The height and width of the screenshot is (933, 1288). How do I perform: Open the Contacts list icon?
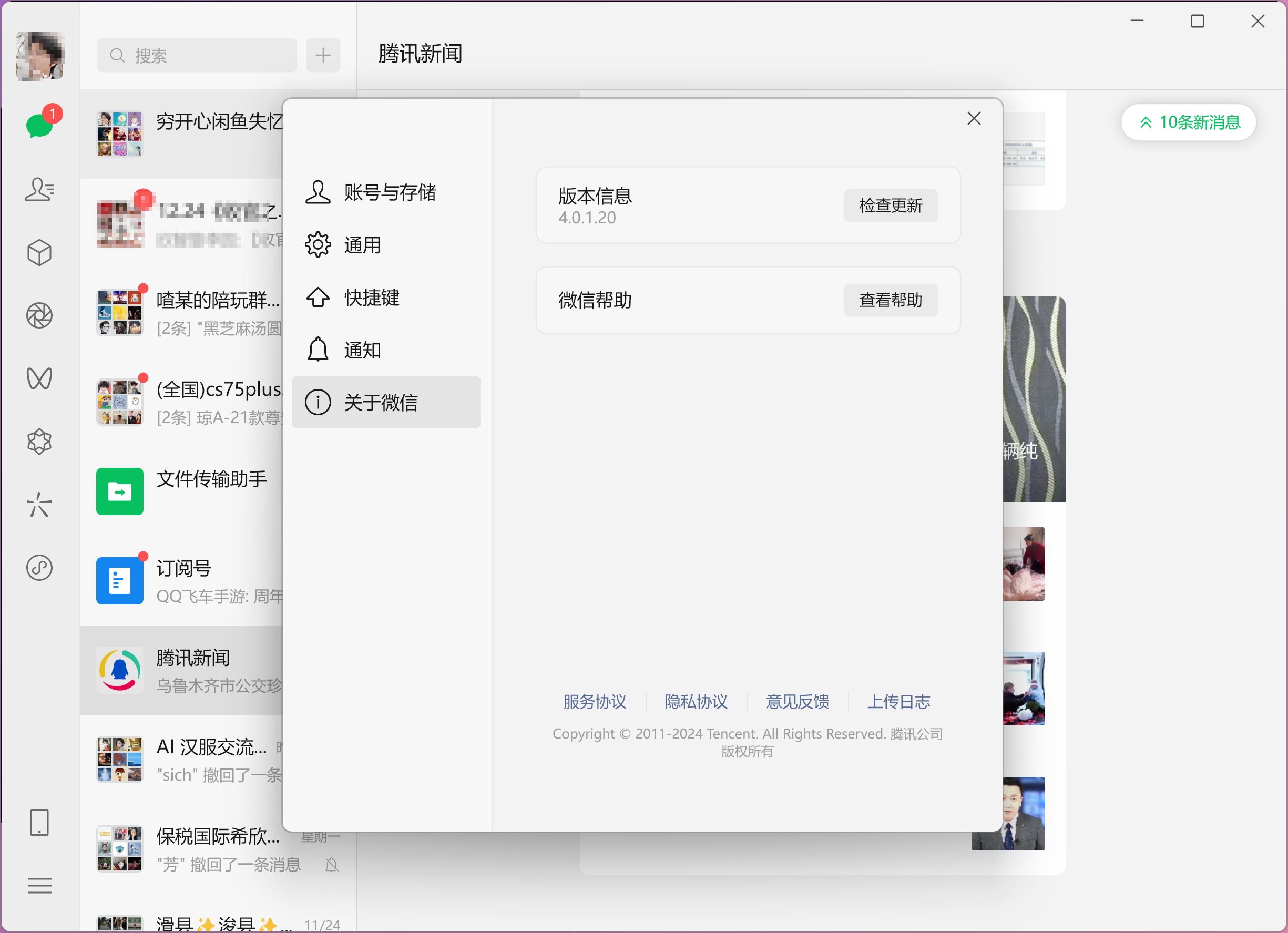pyautogui.click(x=39, y=190)
